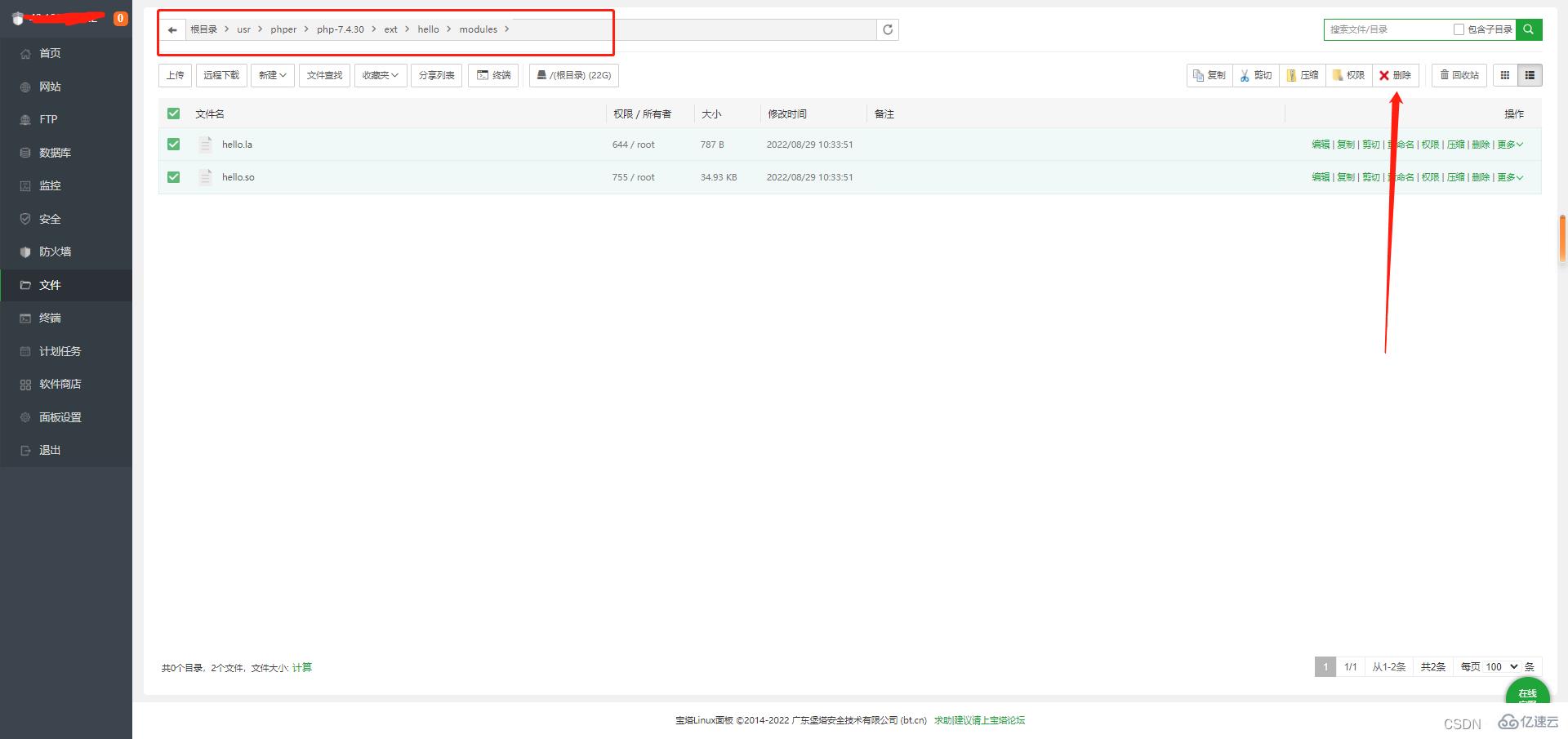Open 数据库 databases in sidebar

[66, 153]
